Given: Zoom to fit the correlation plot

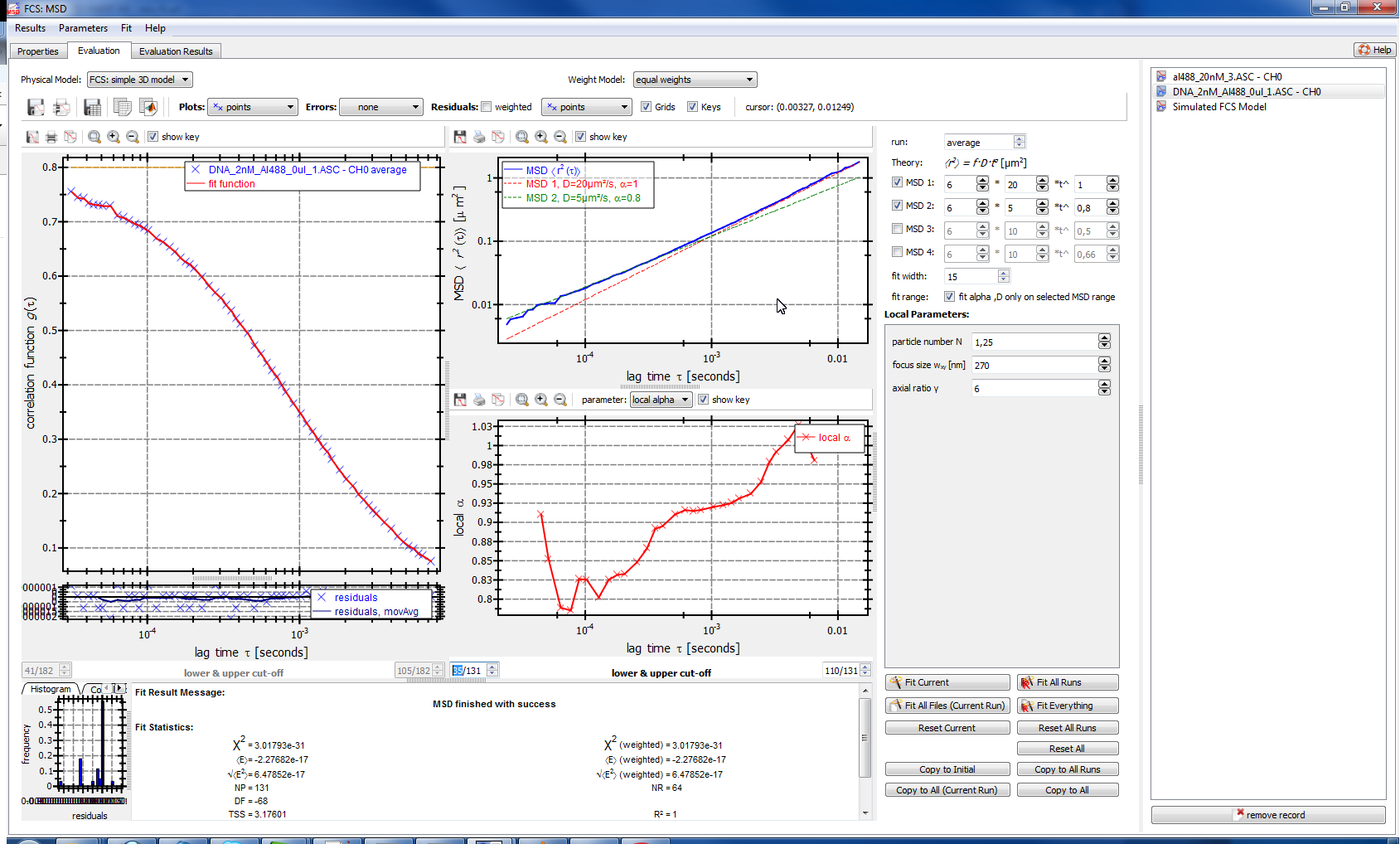Looking at the screenshot, I should click(94, 137).
